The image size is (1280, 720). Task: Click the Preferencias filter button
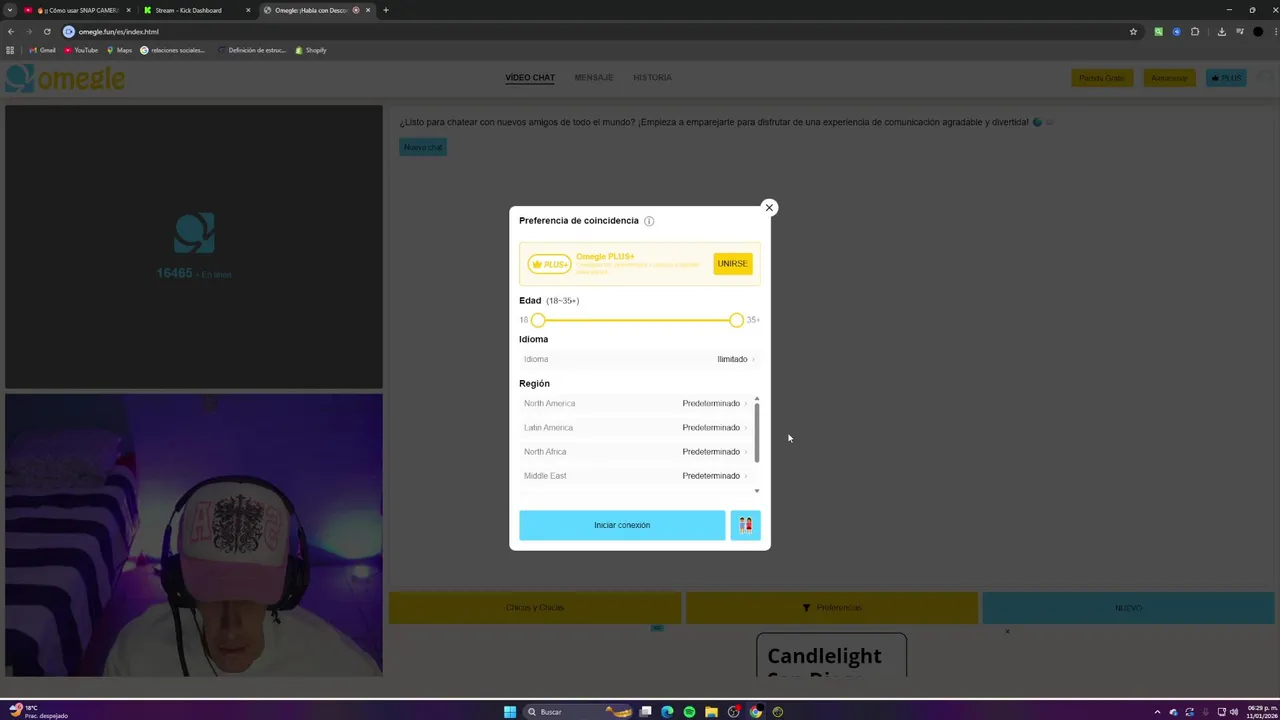coord(832,608)
